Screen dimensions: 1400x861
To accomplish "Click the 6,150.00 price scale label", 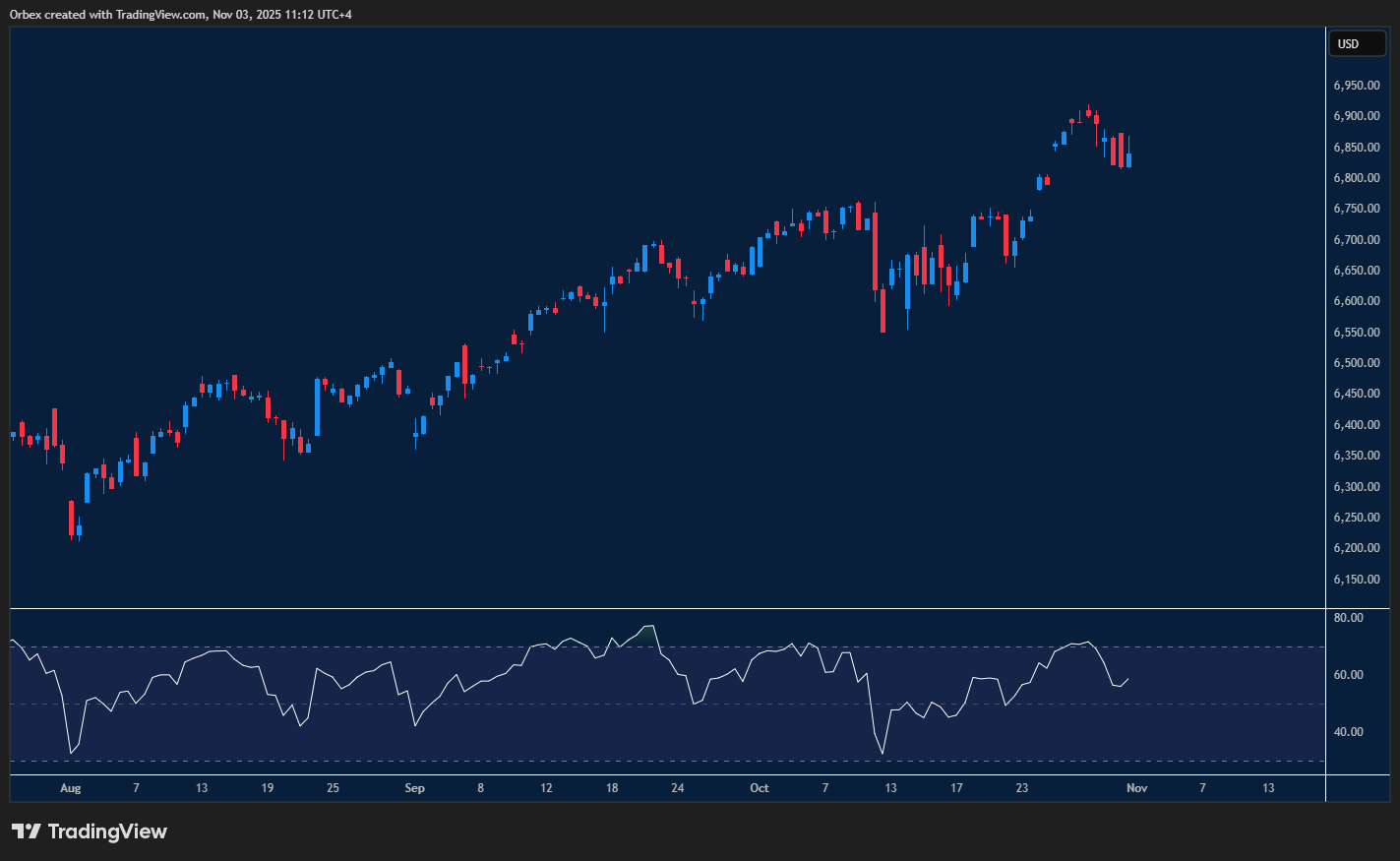I will [x=1358, y=579].
